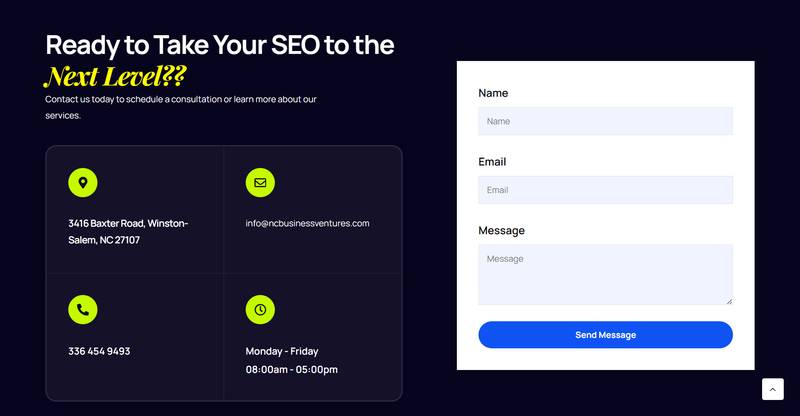
Task: Click the envelope email icon
Action: pos(260,183)
